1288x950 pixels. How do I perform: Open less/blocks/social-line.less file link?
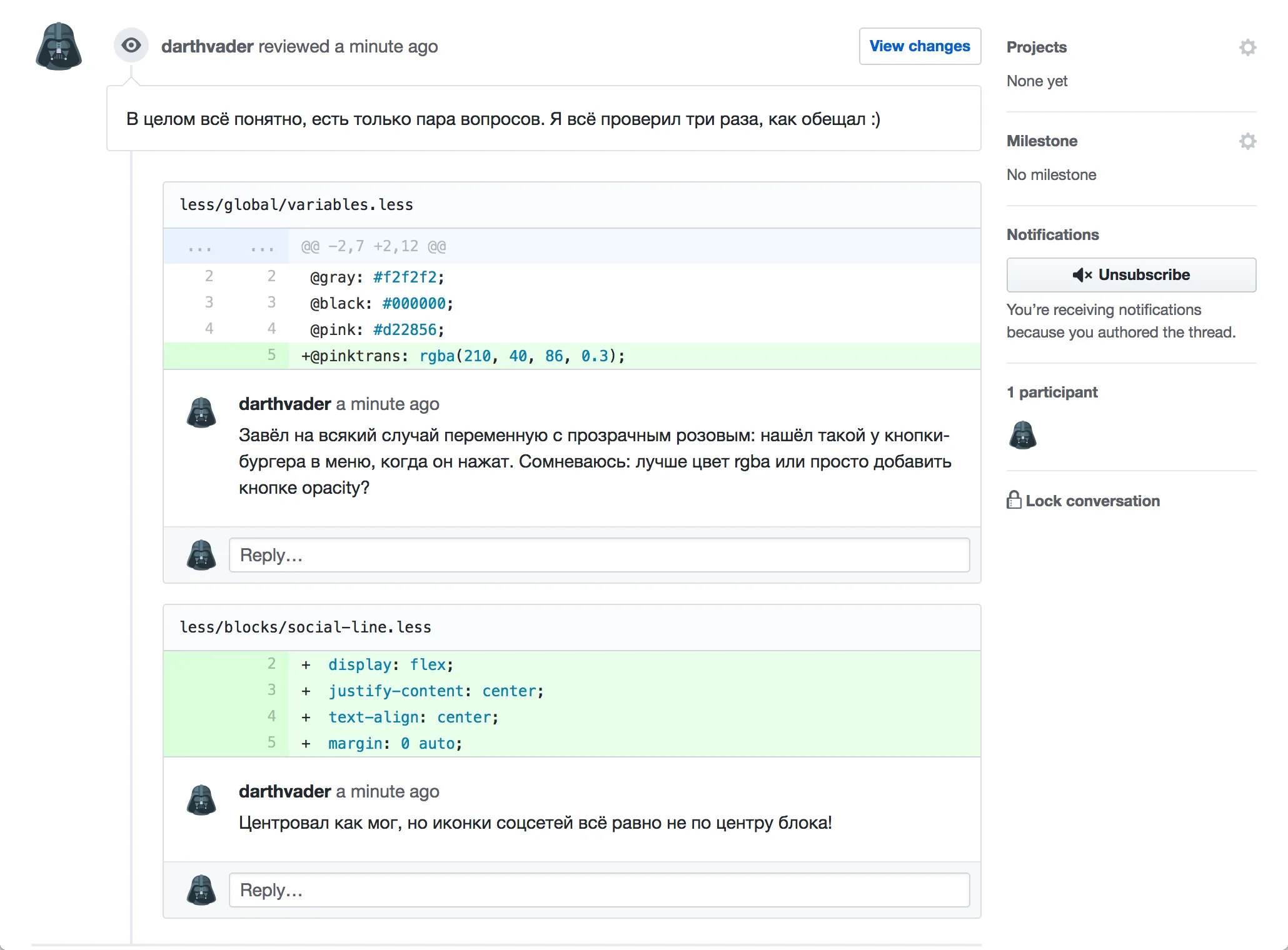305,627
